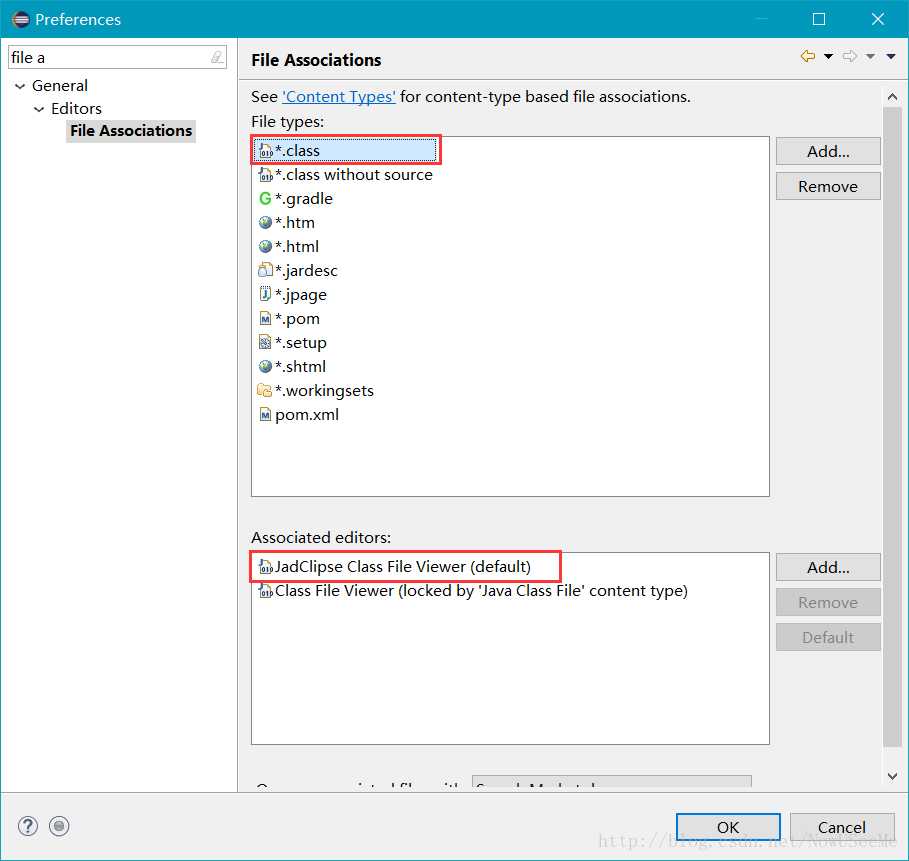Click the globe icon beside *.html
This screenshot has height=861, width=909.
coord(266,246)
